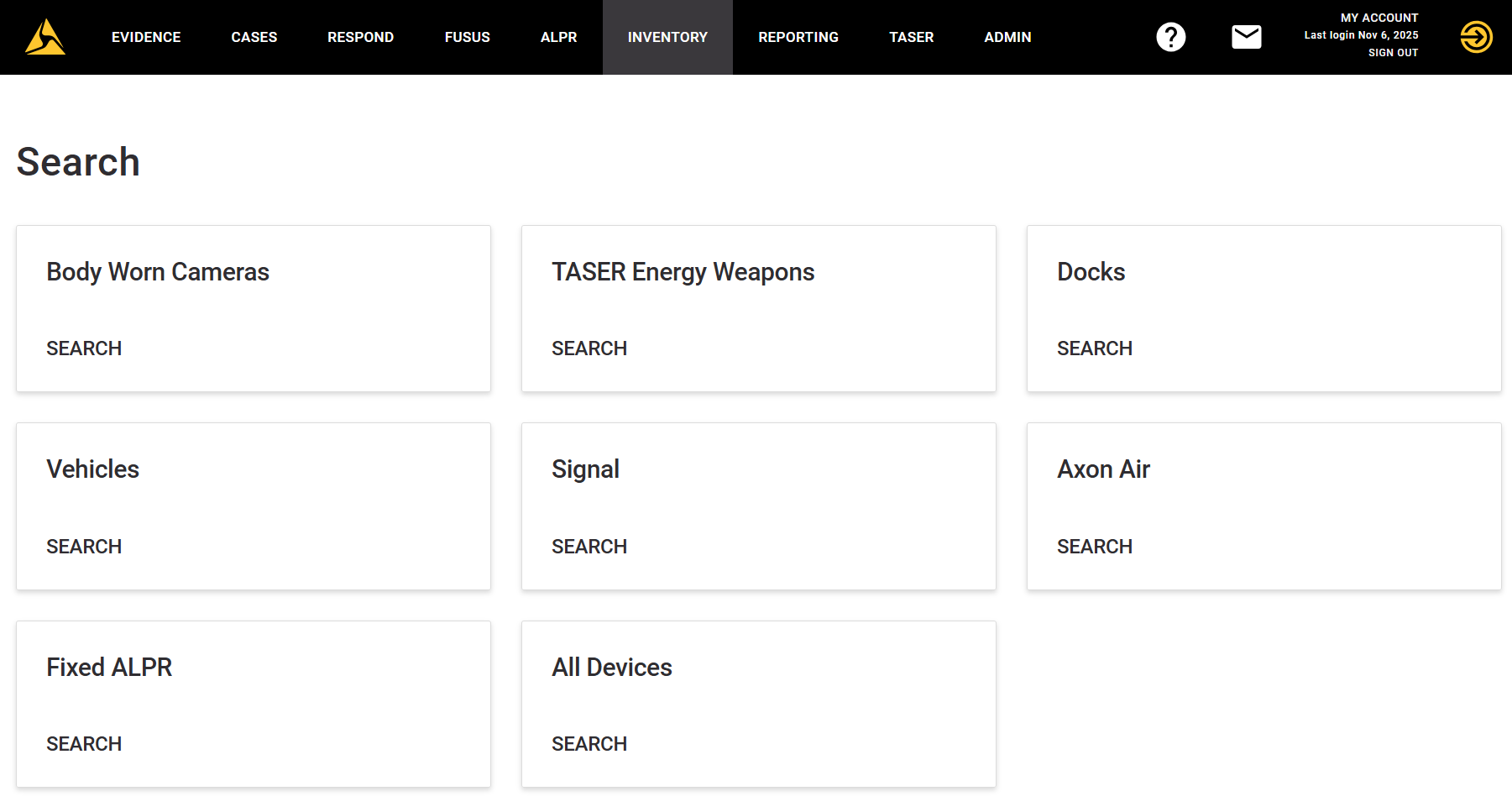Click Search under Docks
The image size is (1512, 812).
pos(1094,348)
